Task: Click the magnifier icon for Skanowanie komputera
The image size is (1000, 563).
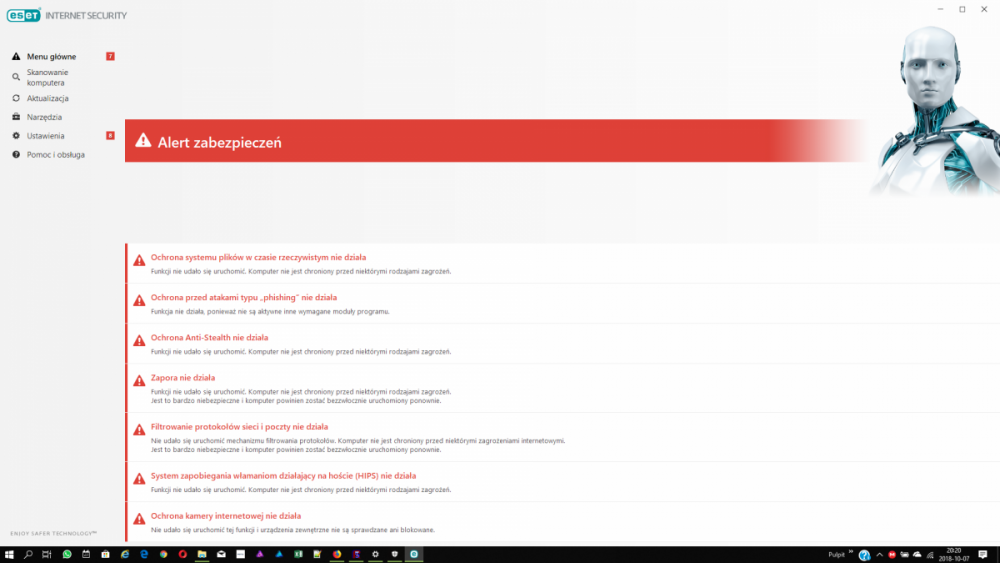Action: point(16,77)
